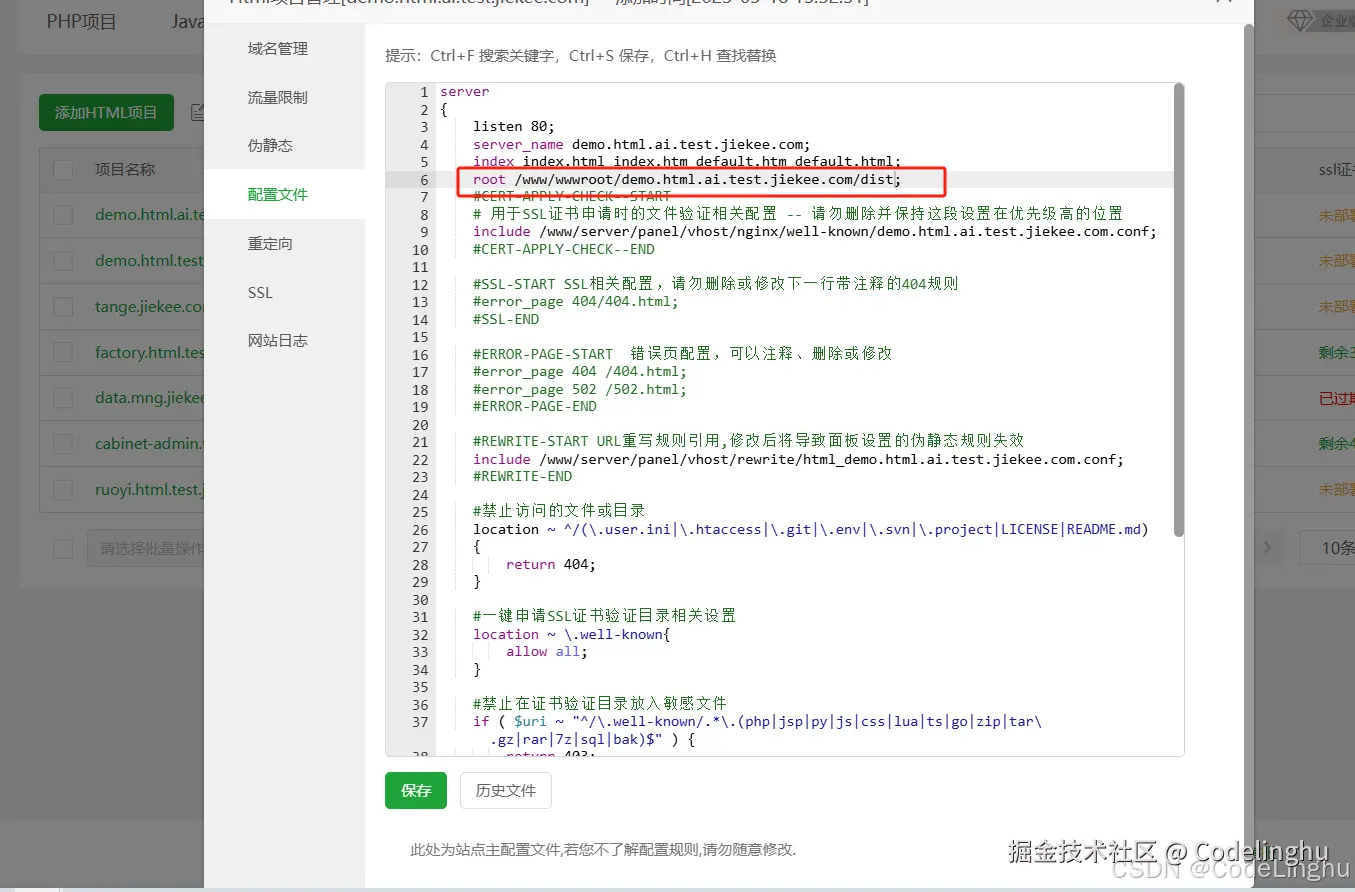This screenshot has height=892, width=1355.
Task: Click the 已过期 SSL status
Action: [x=1336, y=398]
